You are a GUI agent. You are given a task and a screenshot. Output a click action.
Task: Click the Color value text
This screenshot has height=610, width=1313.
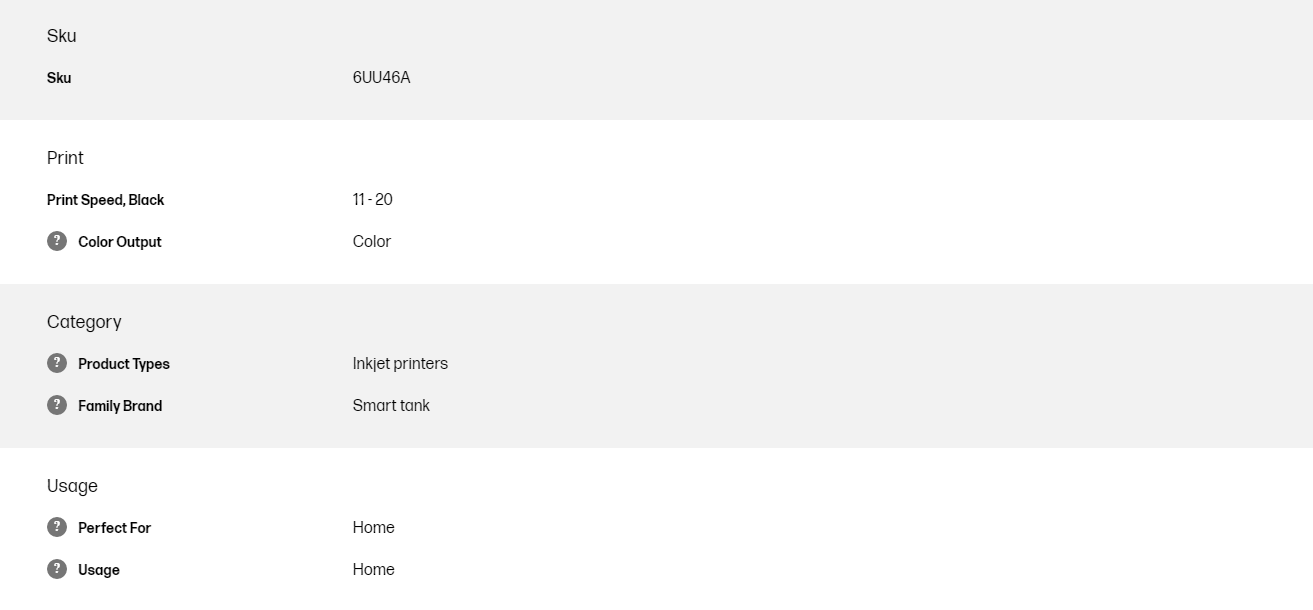click(x=371, y=242)
